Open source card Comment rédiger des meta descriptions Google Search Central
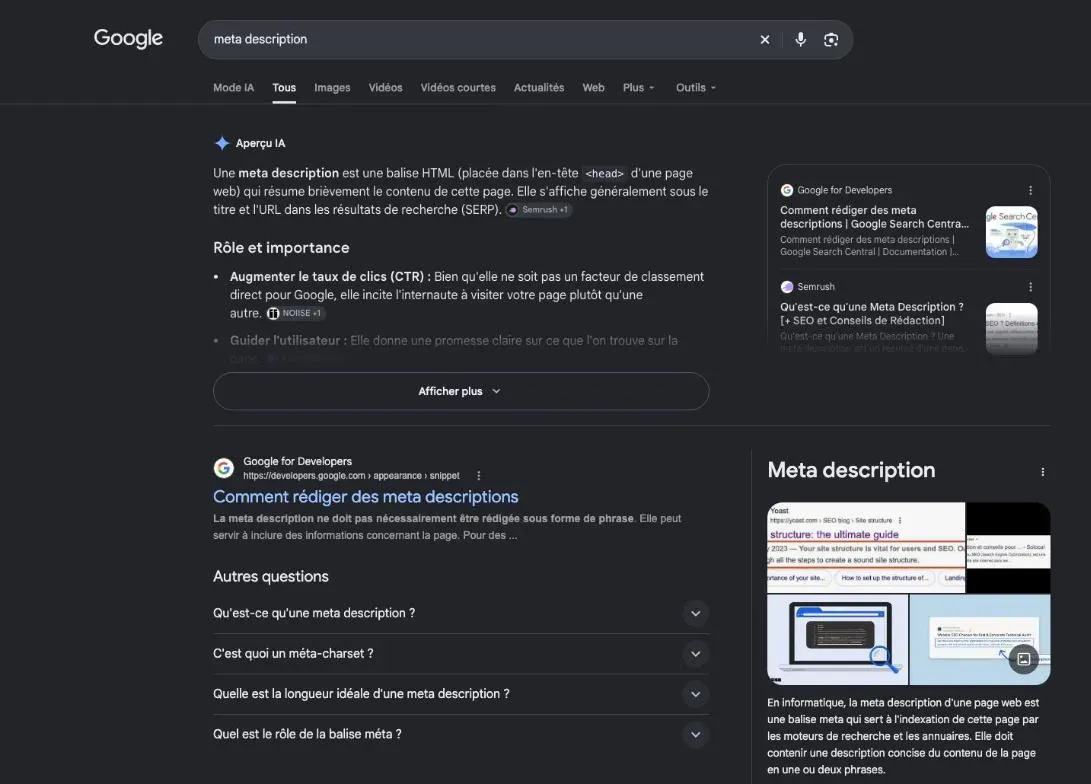1091x784 pixels. click(875, 217)
